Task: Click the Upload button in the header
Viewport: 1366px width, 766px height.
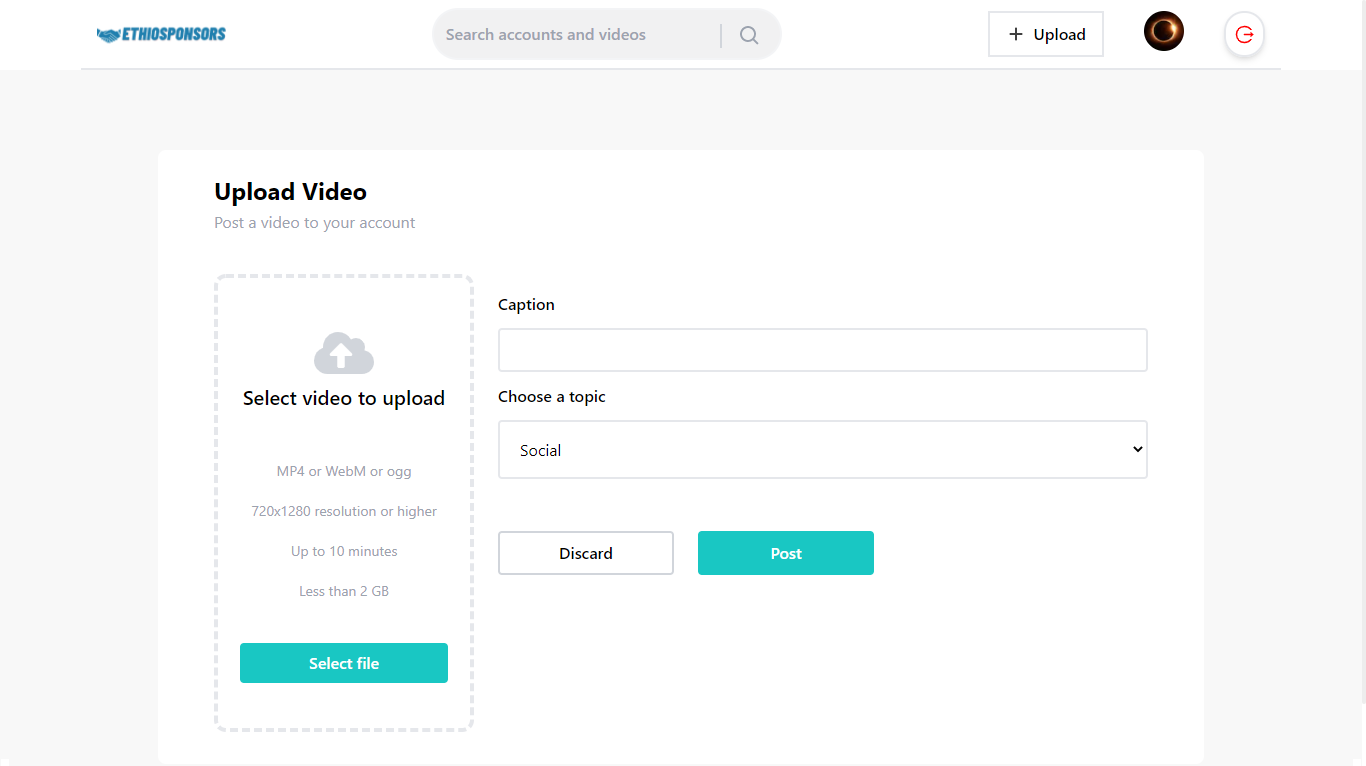Action: coord(1046,33)
